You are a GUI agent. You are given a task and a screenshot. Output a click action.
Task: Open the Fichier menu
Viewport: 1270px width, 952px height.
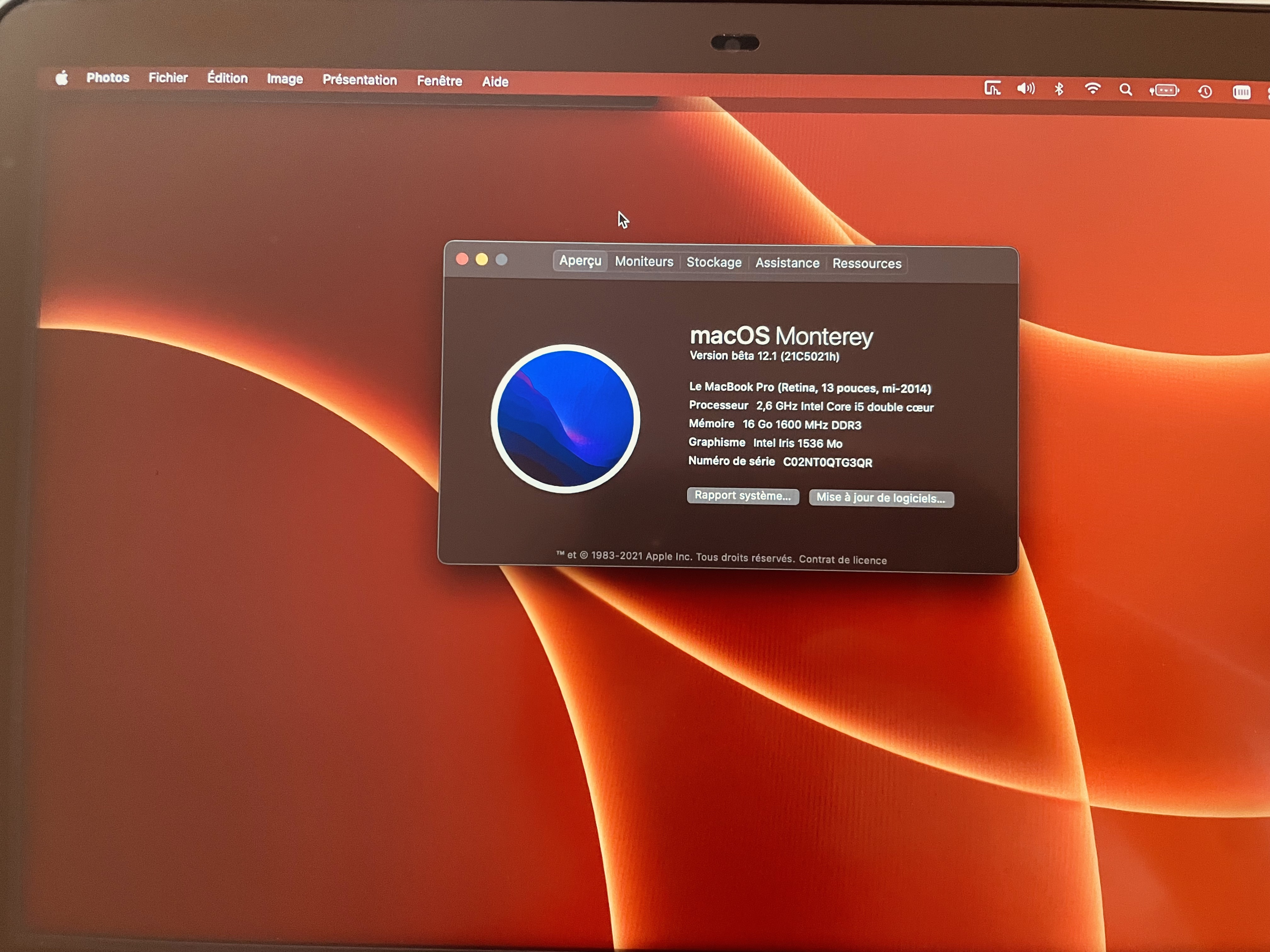(x=168, y=78)
